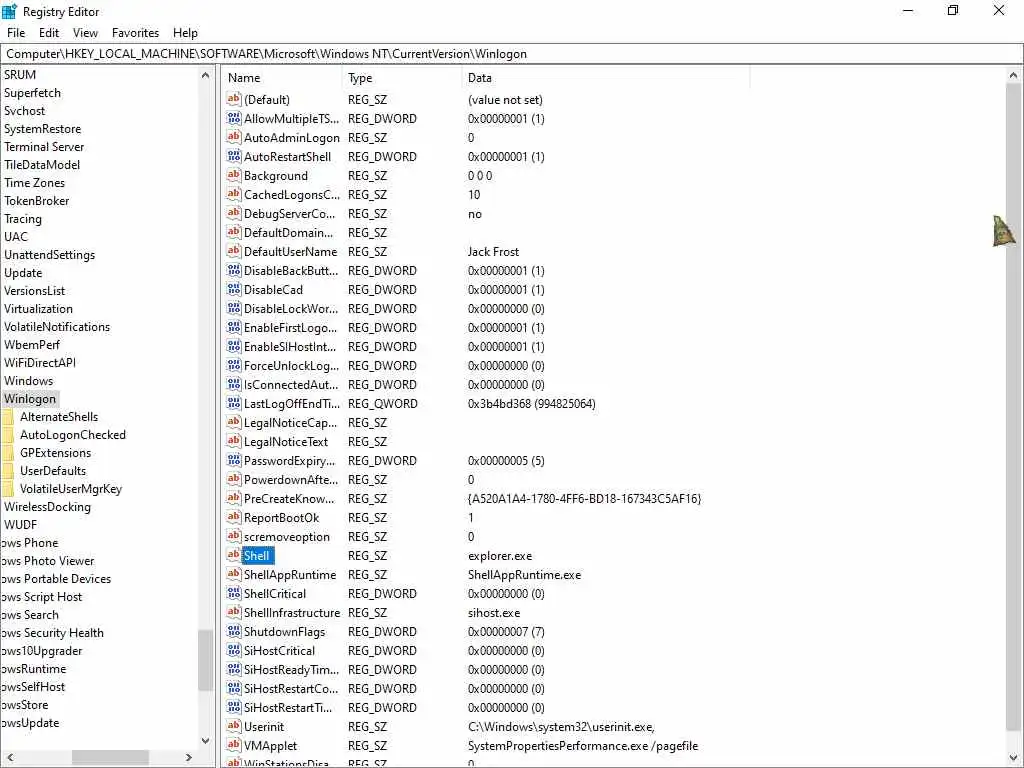Click the icon beside VMApplet
Image resolution: width=1024 pixels, height=768 pixels.
pyautogui.click(x=233, y=745)
